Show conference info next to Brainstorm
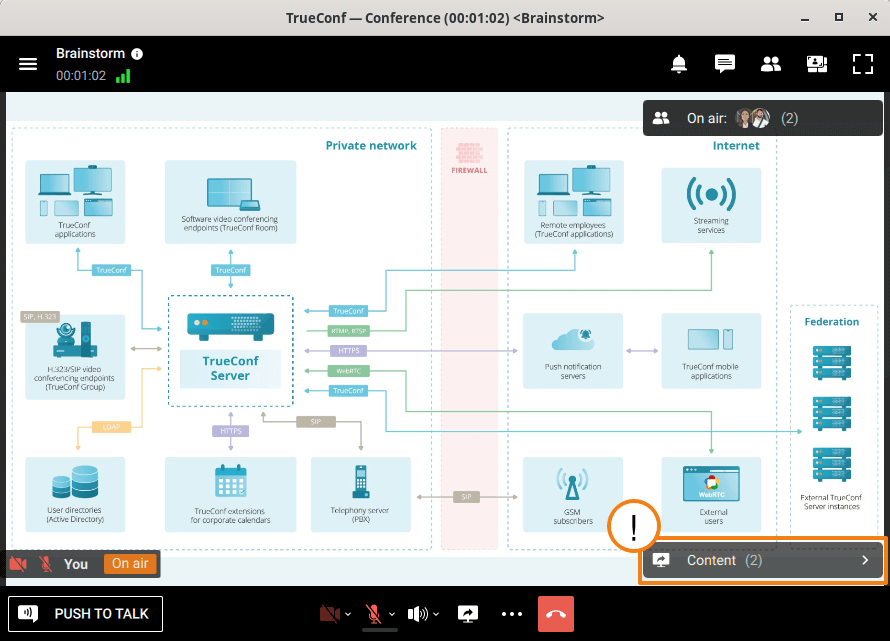The height and width of the screenshot is (641, 890). tap(137, 54)
